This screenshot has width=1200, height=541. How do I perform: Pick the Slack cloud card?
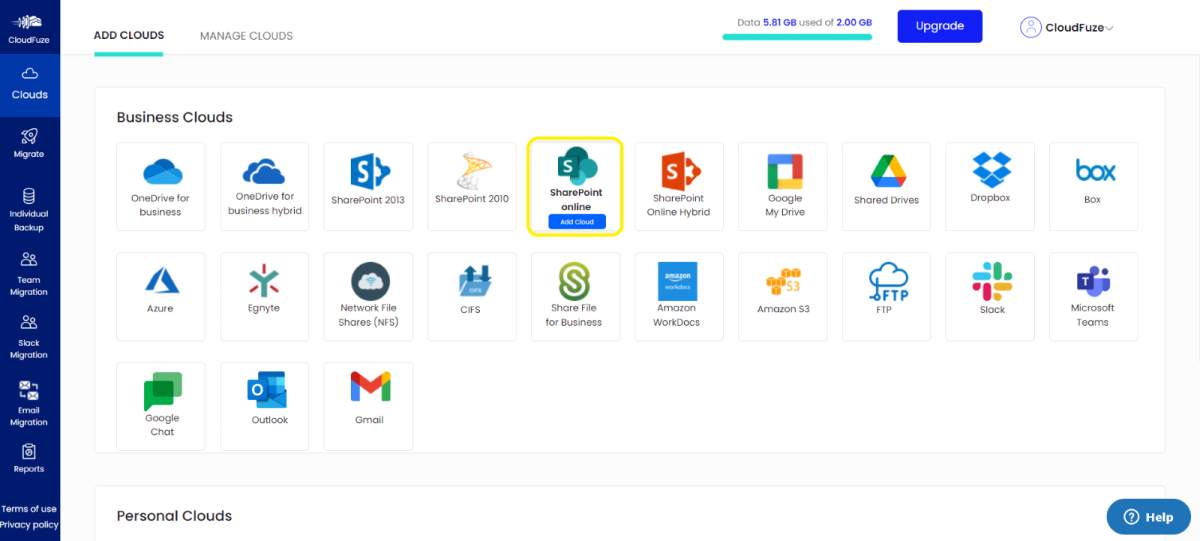coord(990,296)
